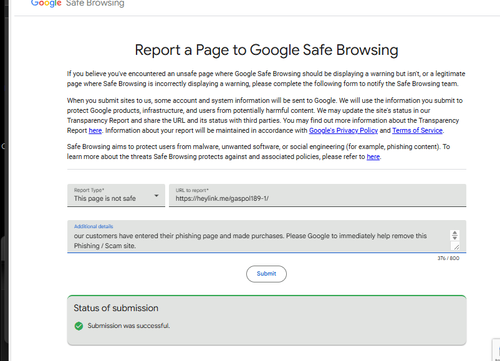Click the 376 / 800 character counter

tap(448, 258)
